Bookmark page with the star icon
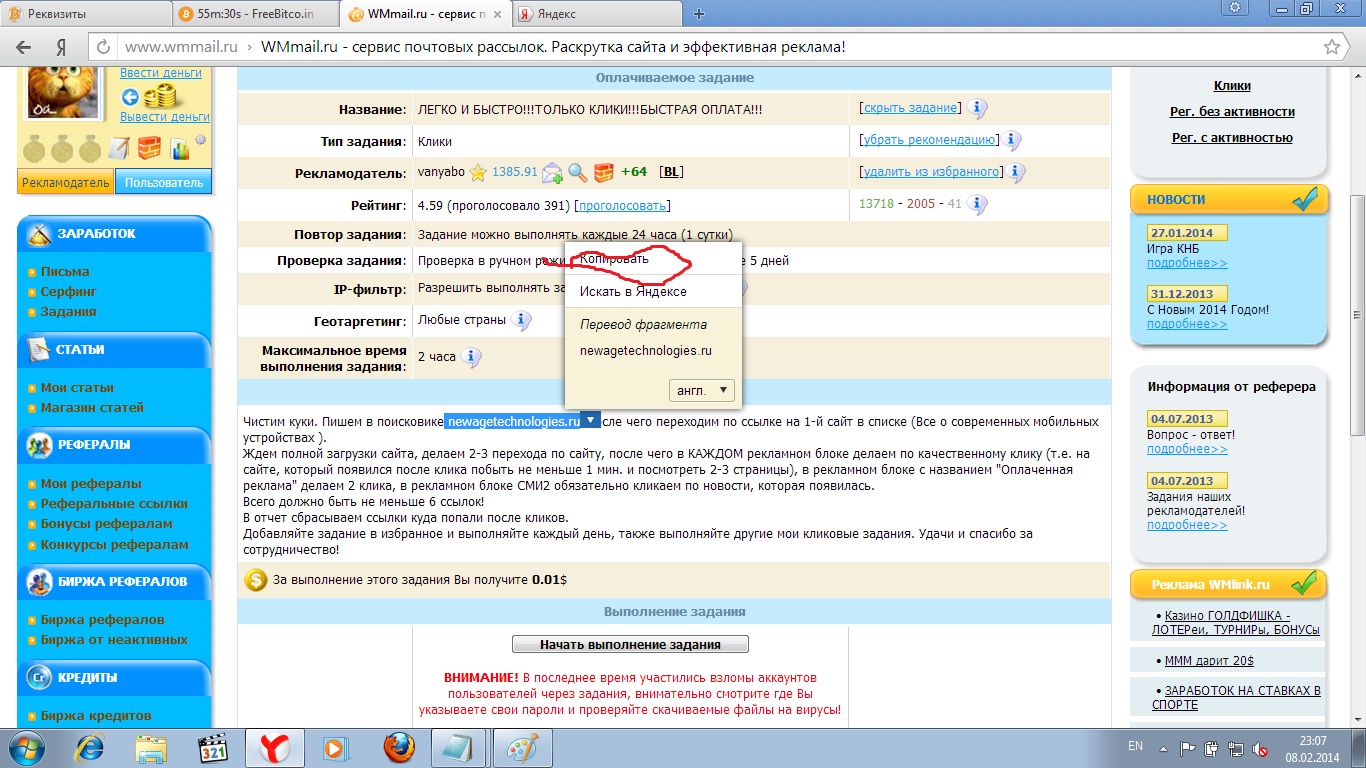1366x768 pixels. tap(1331, 47)
